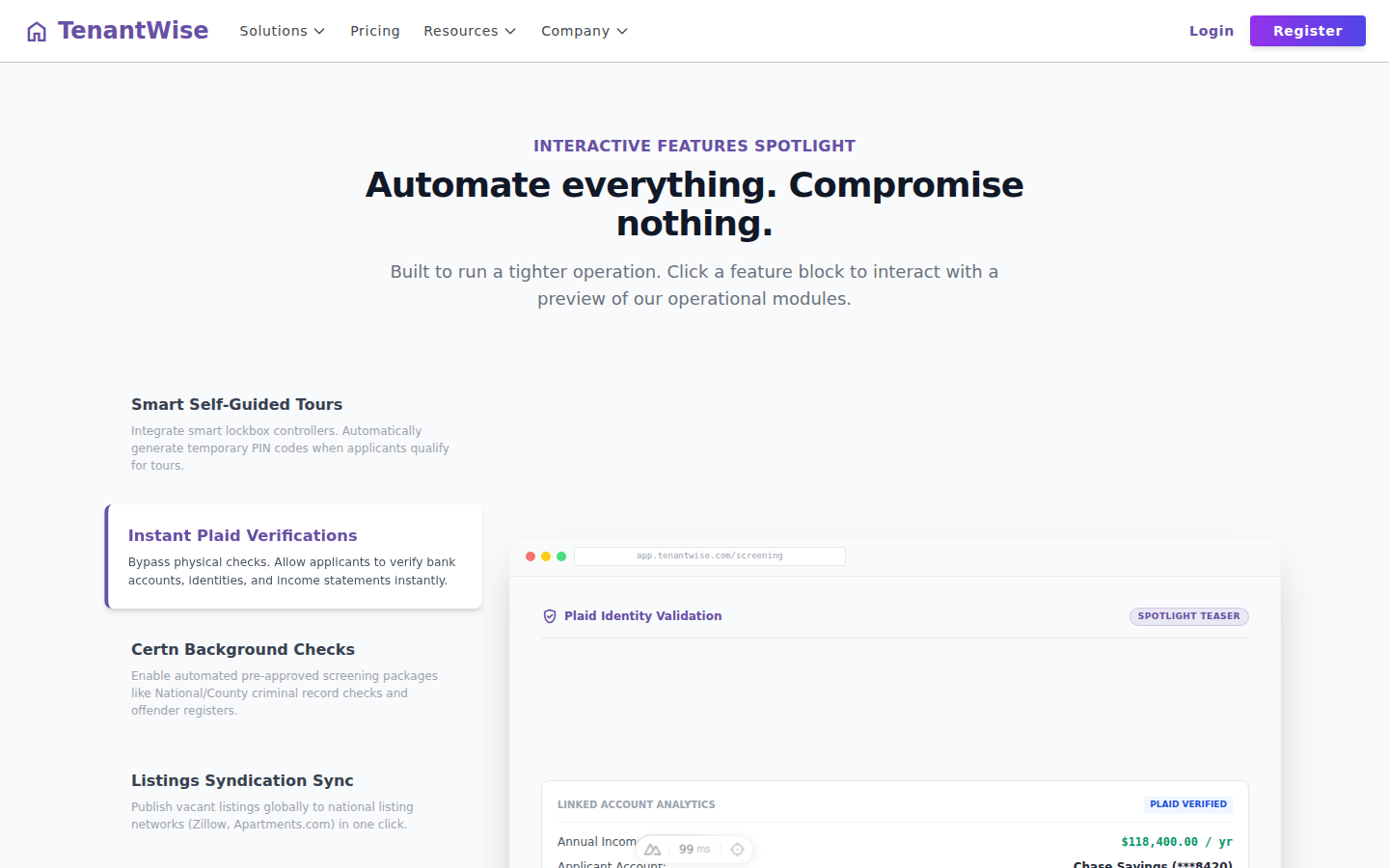This screenshot has width=1389, height=868.
Task: Click the INTERACTIVE FEATURES SPOTLIGHT label
Action: (x=694, y=146)
